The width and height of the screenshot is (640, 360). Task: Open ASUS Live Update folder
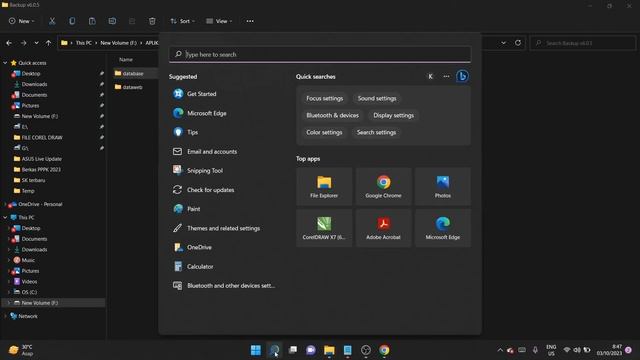pyautogui.click(x=42, y=159)
